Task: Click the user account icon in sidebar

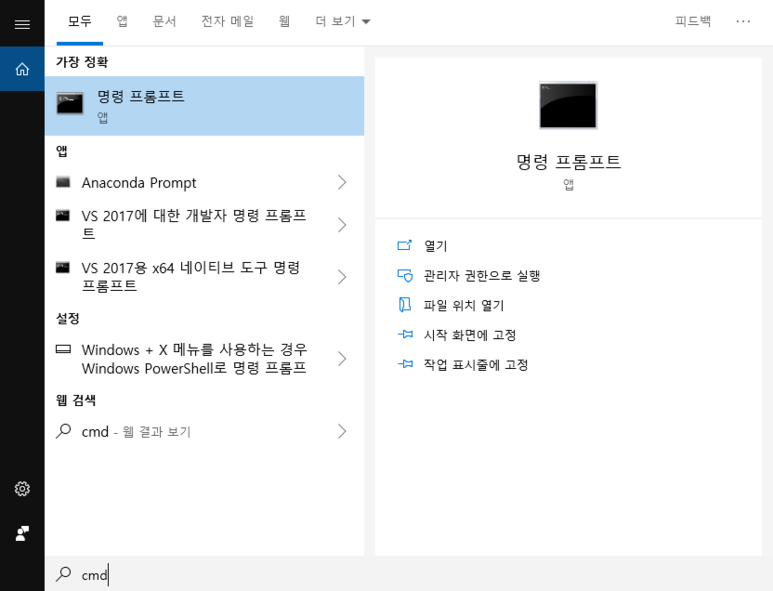Action: click(22, 533)
